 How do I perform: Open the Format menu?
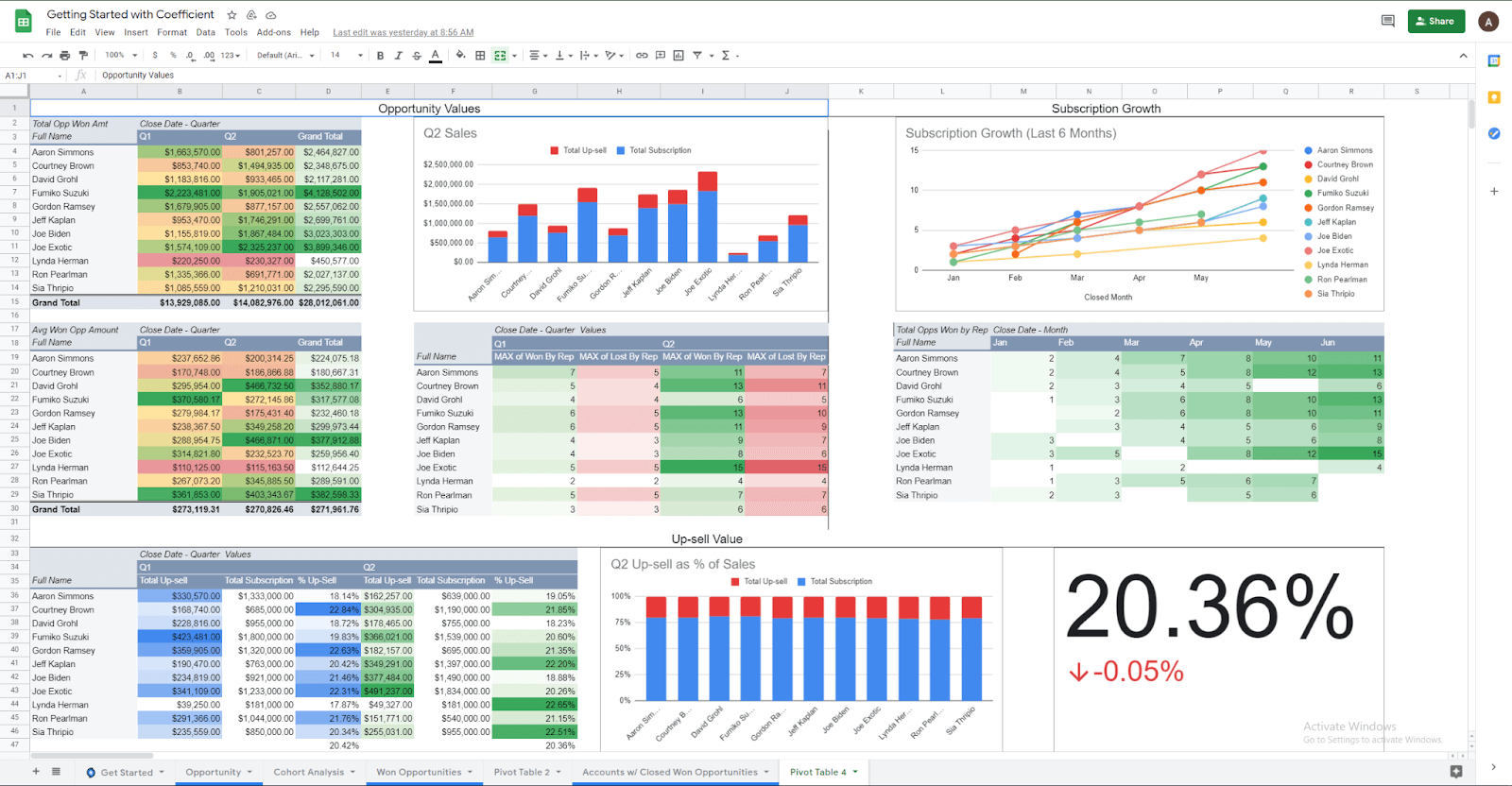tap(172, 32)
